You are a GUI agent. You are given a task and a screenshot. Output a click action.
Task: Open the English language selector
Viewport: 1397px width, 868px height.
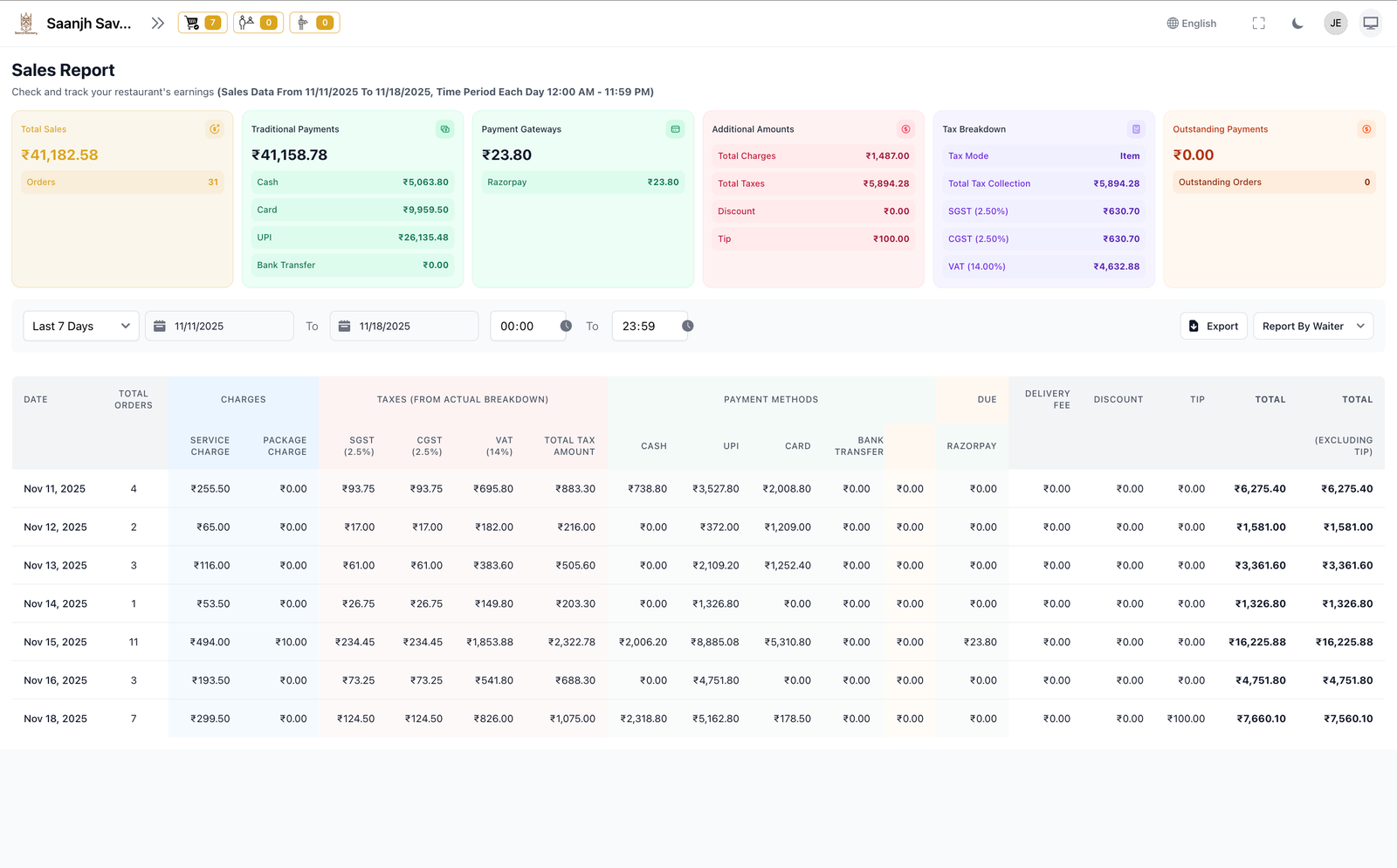click(x=1192, y=24)
